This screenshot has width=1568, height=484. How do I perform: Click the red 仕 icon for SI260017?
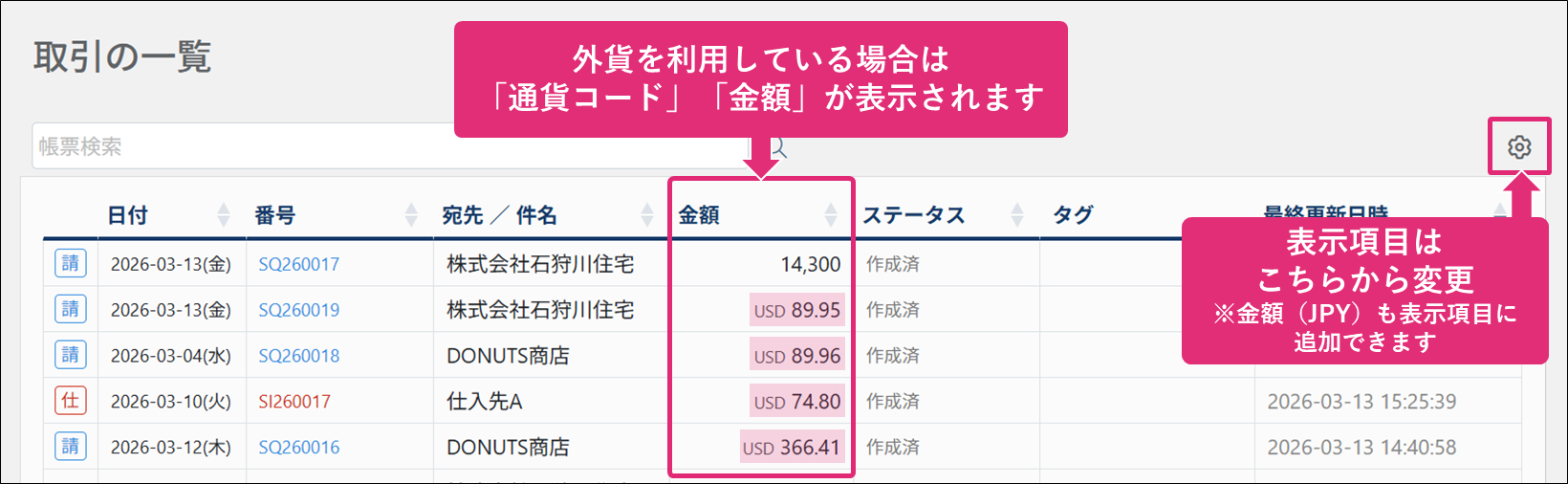tap(71, 401)
